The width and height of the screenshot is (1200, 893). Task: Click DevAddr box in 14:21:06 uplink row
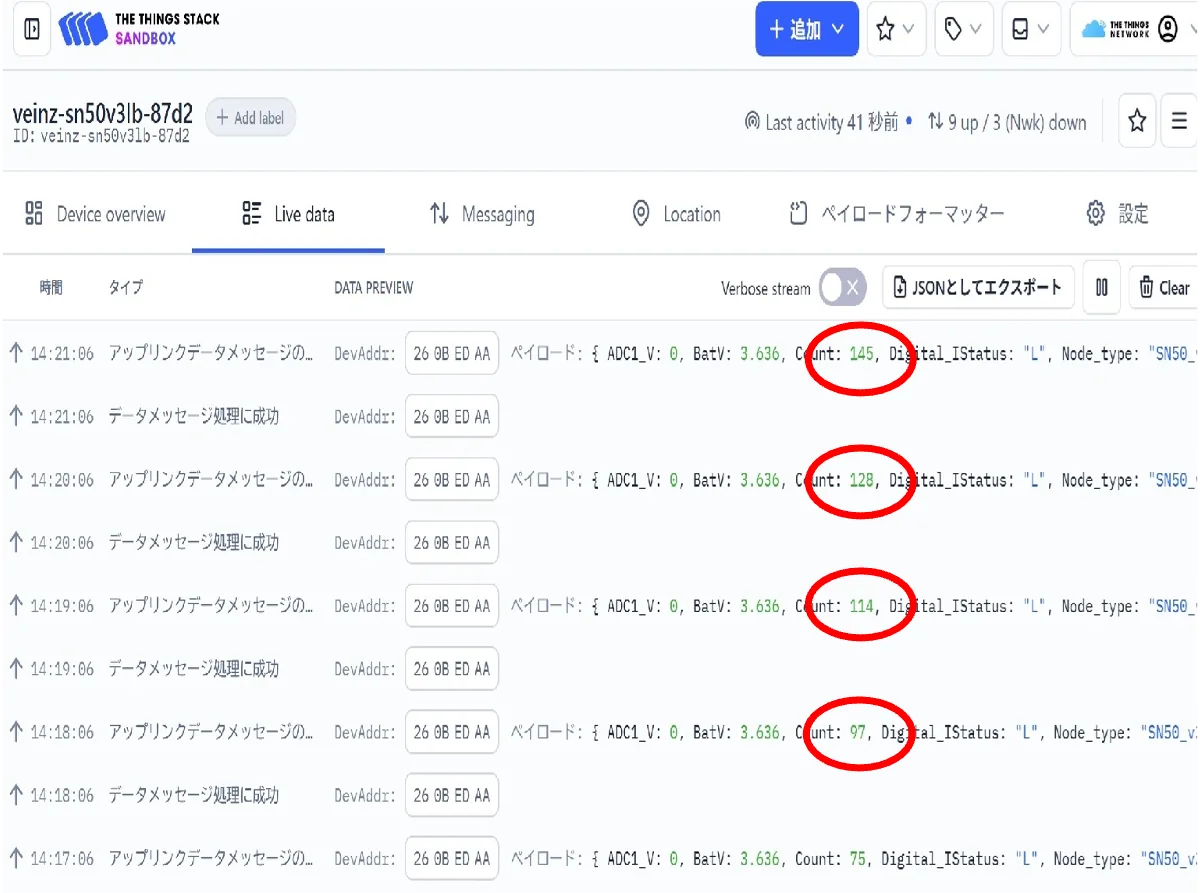pos(452,353)
